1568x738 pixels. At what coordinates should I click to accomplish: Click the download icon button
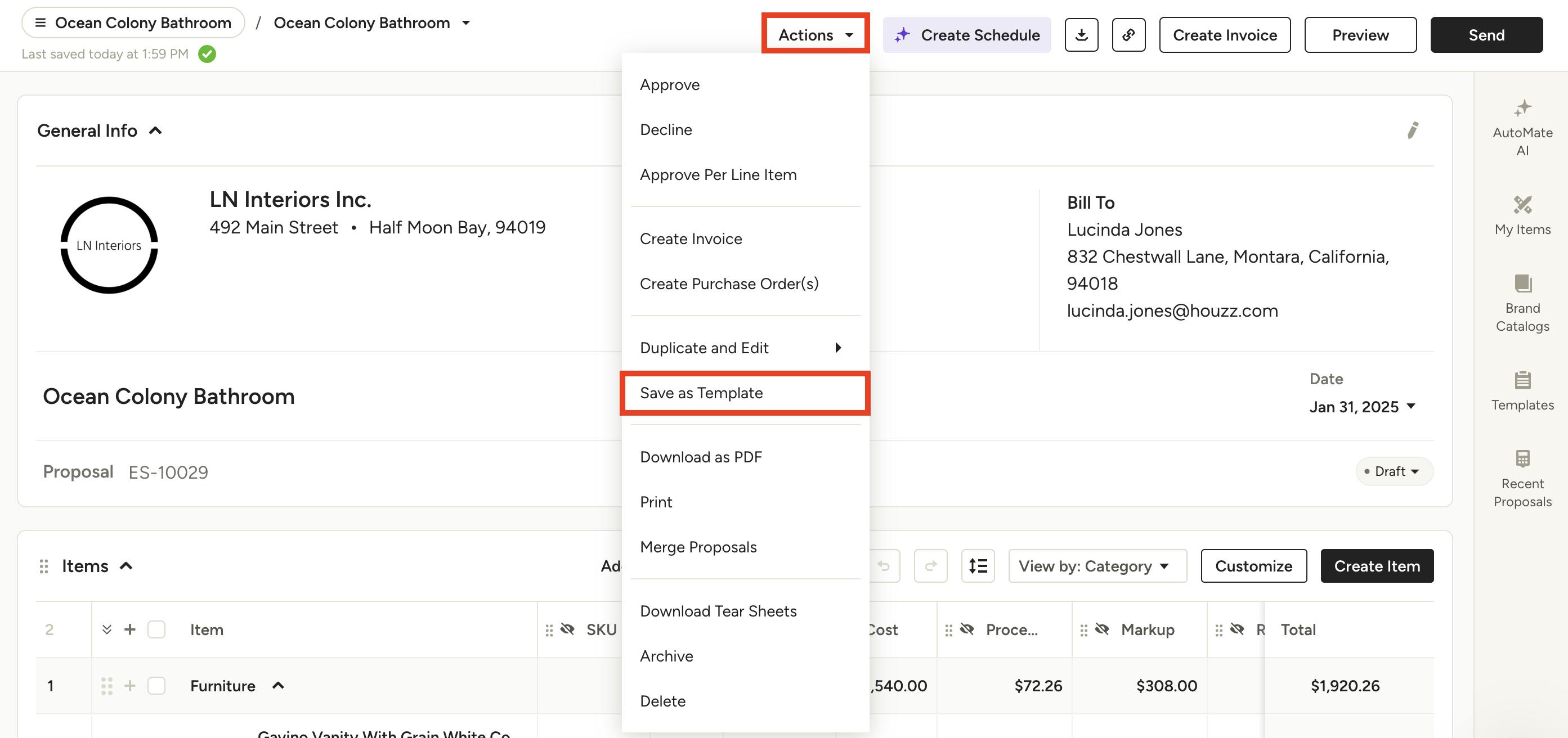1081,35
